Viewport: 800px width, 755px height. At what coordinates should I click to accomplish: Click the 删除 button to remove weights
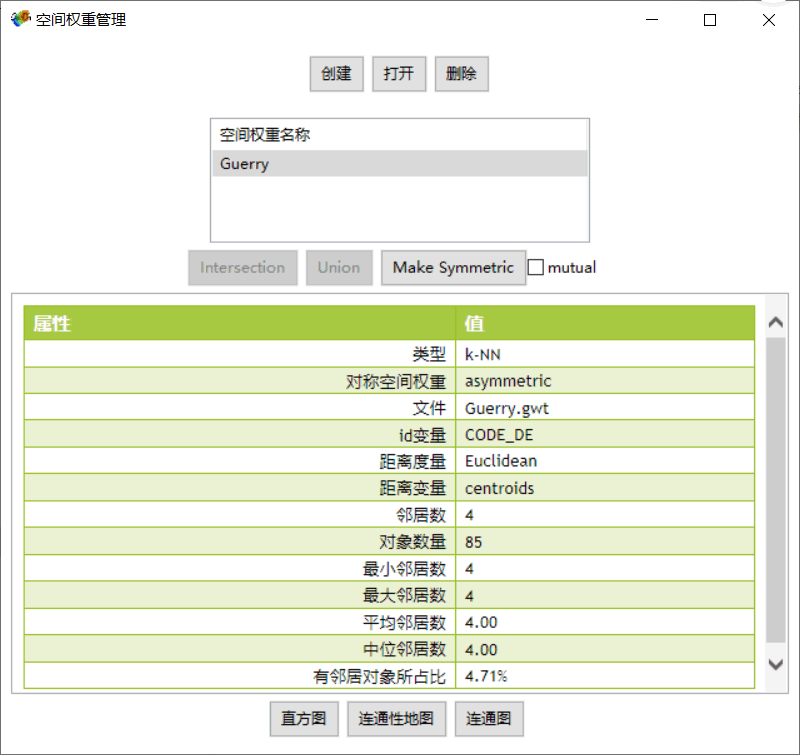coord(461,73)
